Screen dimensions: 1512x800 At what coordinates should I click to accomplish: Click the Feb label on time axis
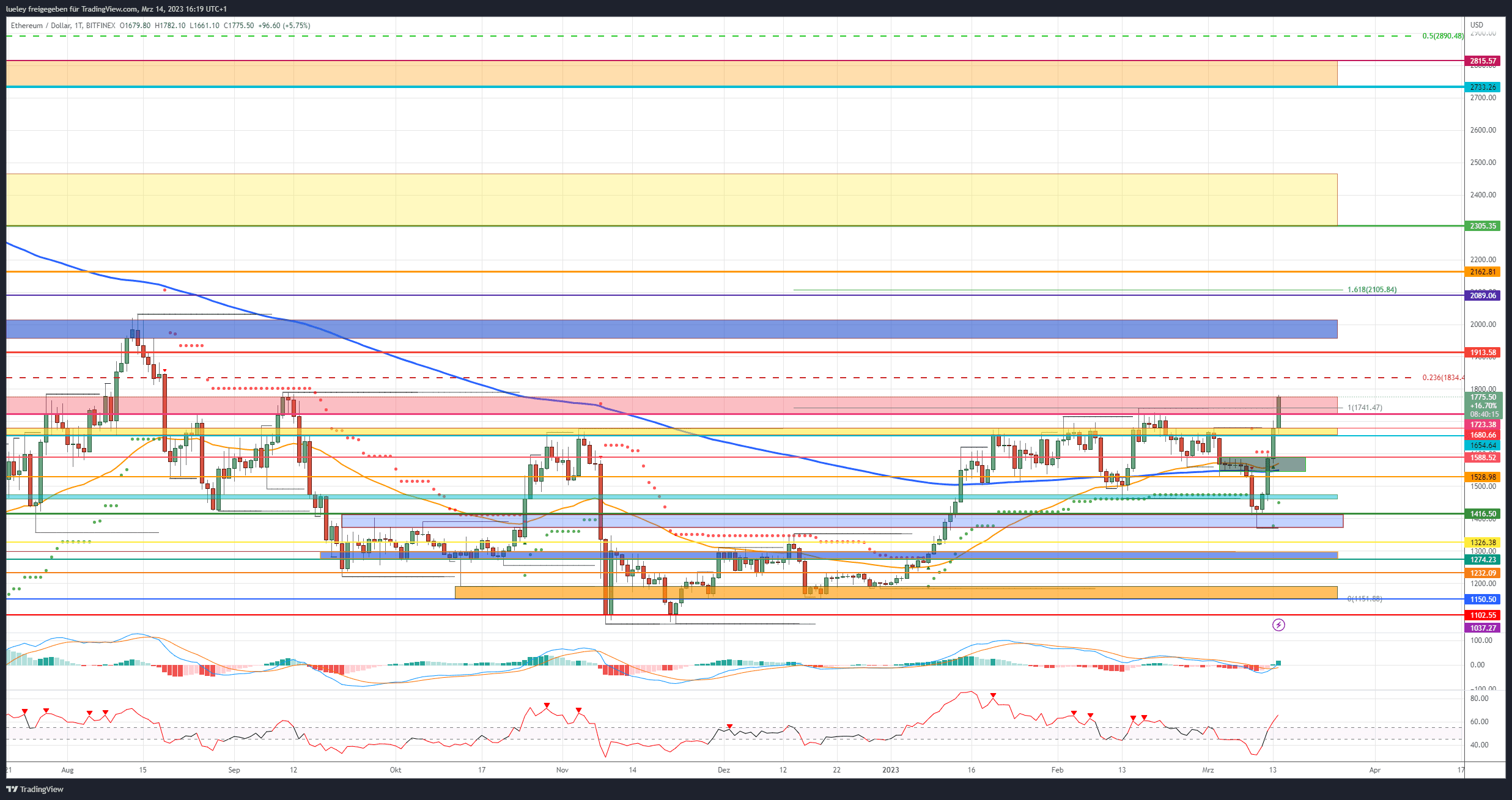[x=1057, y=770]
